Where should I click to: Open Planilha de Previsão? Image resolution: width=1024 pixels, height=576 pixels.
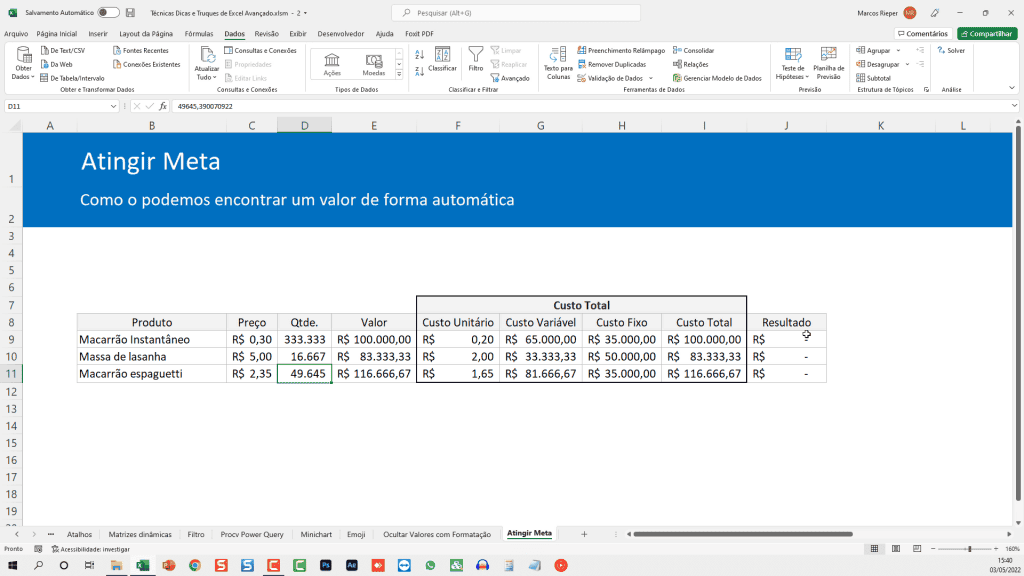(829, 62)
